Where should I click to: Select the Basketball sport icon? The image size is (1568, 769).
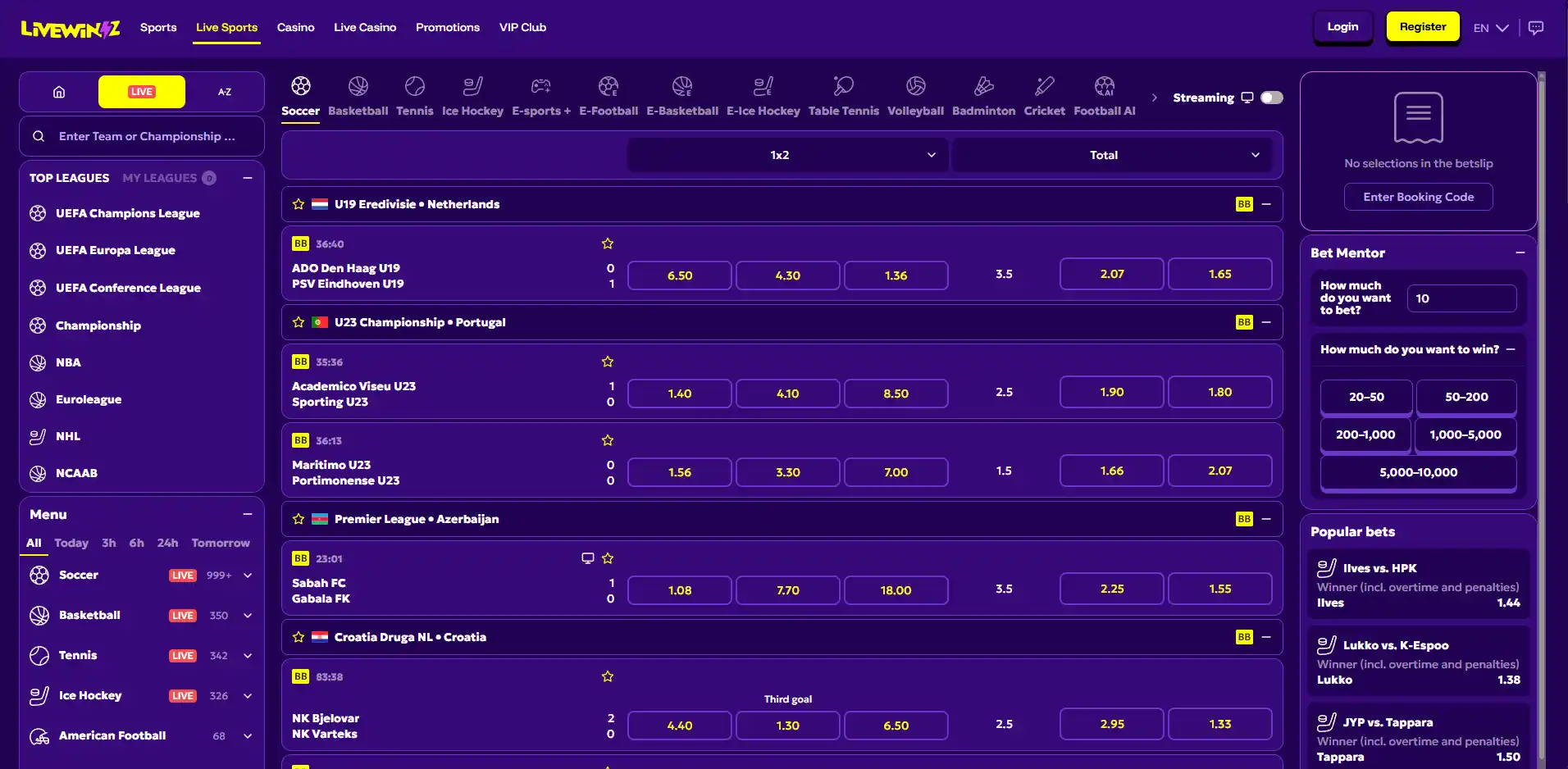(x=358, y=86)
